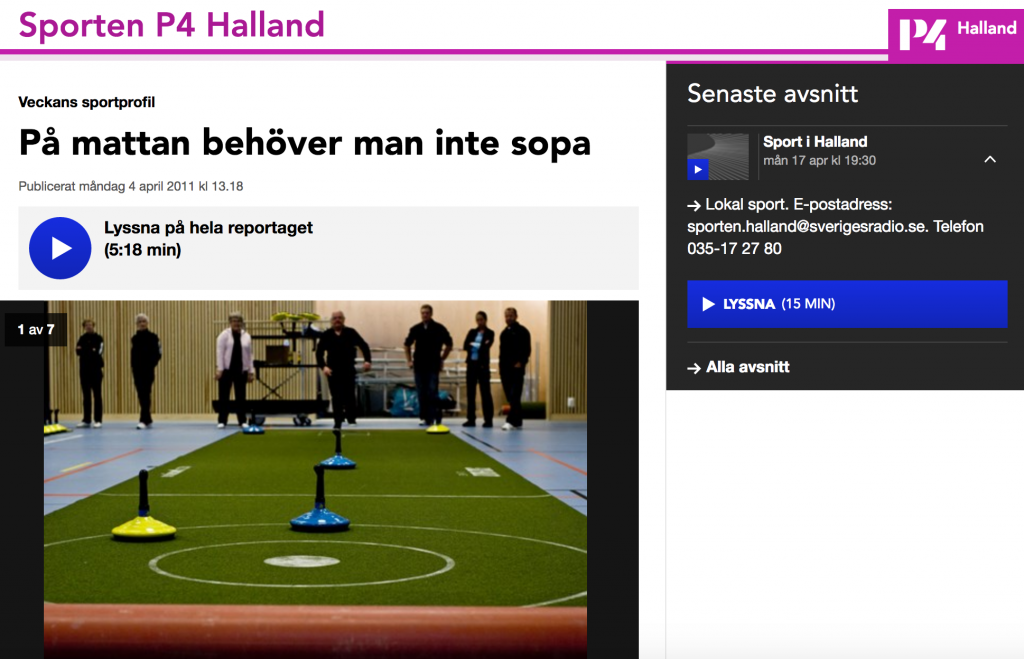Click the P4 Halland logo

point(955,35)
